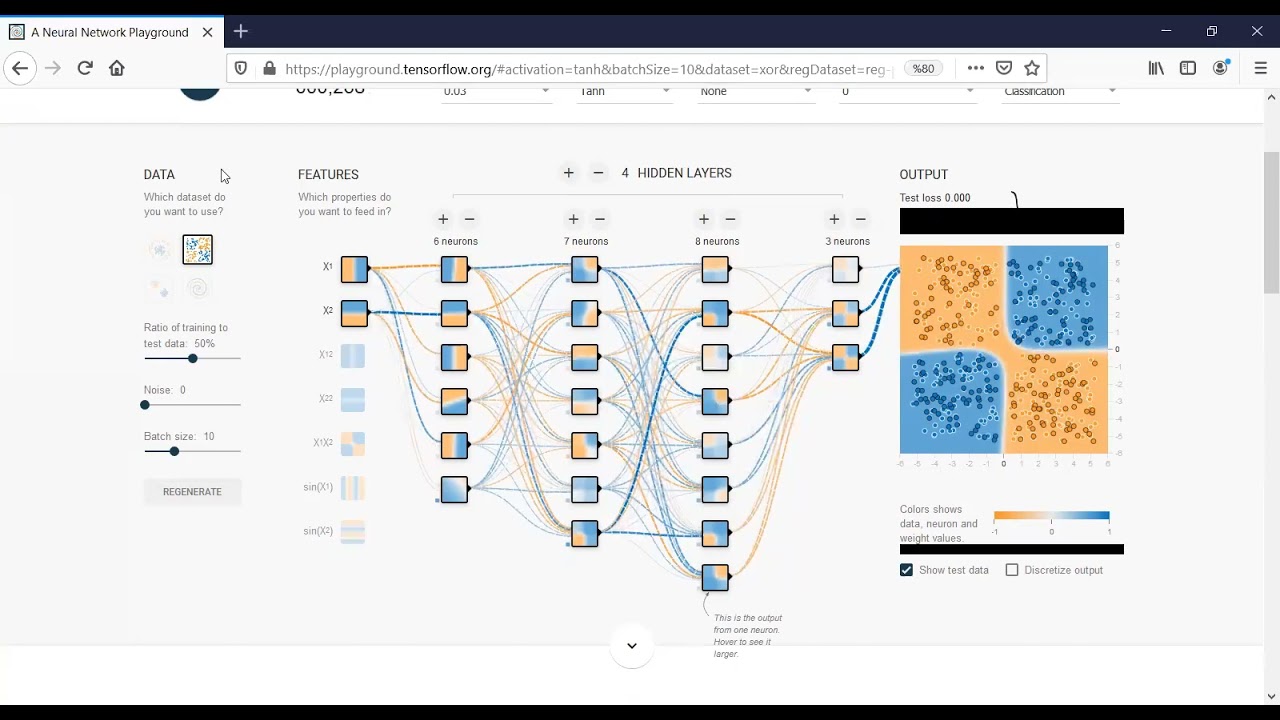Open the problem type dropdown showing Classification

[x=1060, y=91]
